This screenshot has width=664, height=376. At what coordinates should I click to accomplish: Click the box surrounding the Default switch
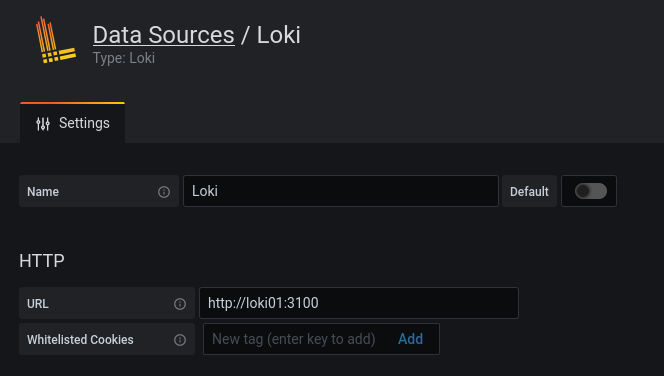589,191
